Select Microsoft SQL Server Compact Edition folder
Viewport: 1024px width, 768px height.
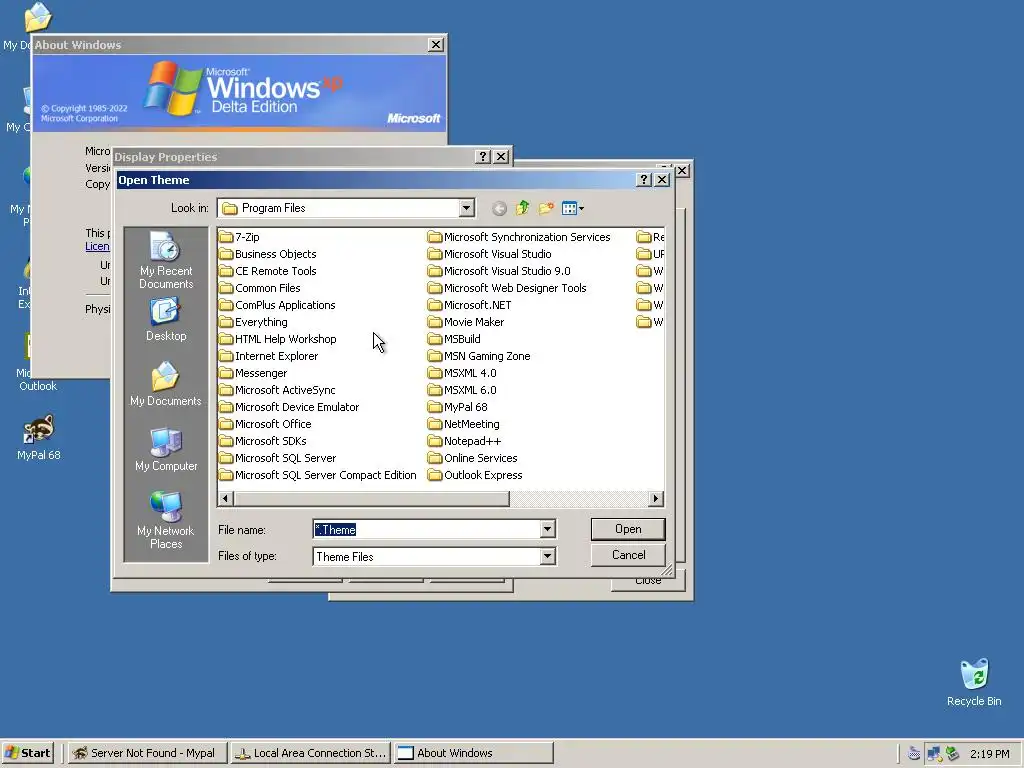(318, 475)
